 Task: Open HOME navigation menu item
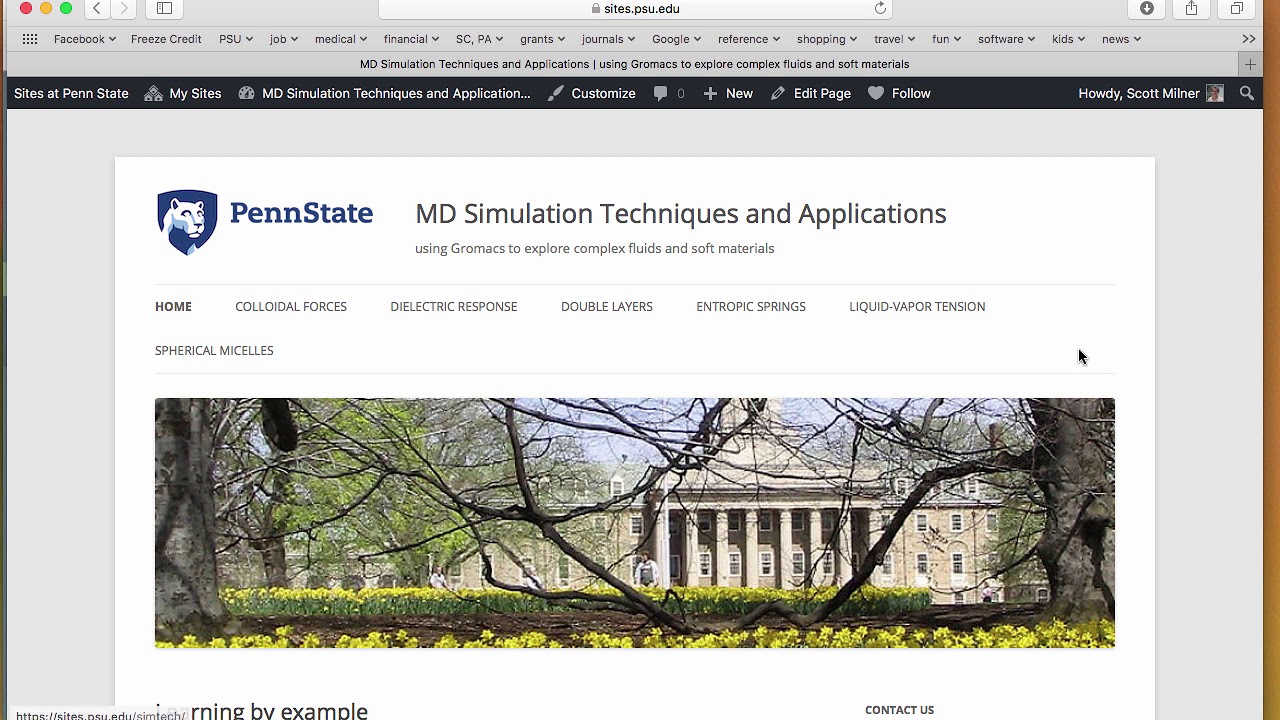tap(173, 307)
